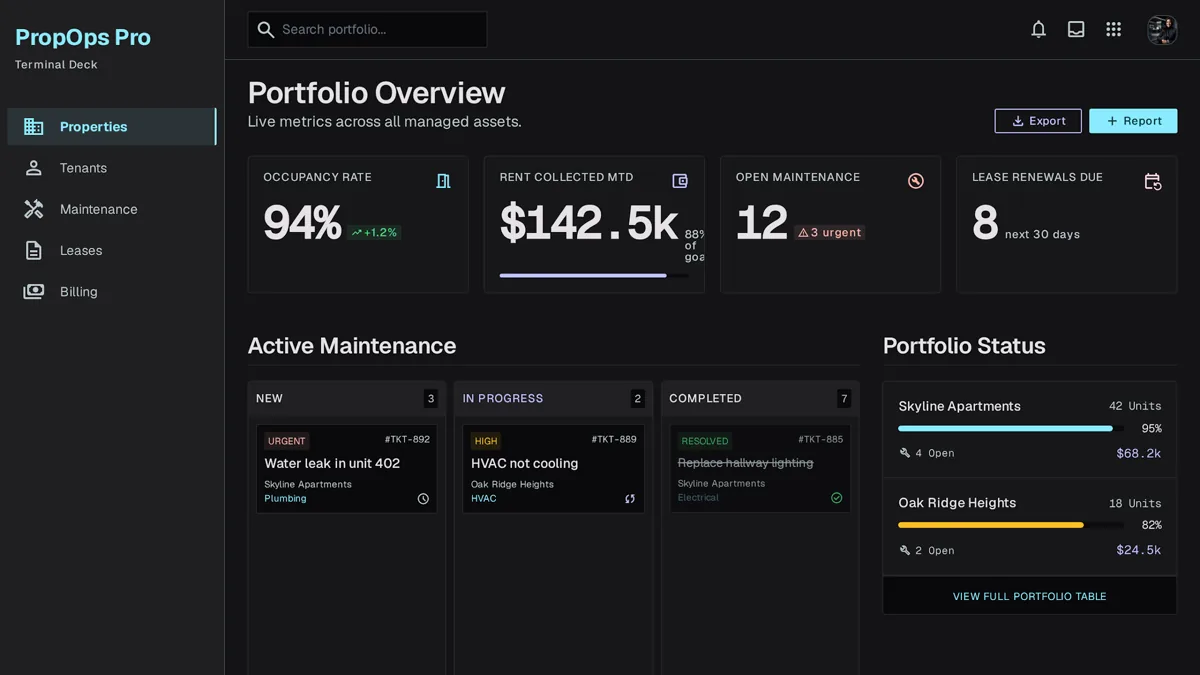Open the Water leak in unit 402 ticket
This screenshot has height=675, width=1200.
[x=346, y=469]
